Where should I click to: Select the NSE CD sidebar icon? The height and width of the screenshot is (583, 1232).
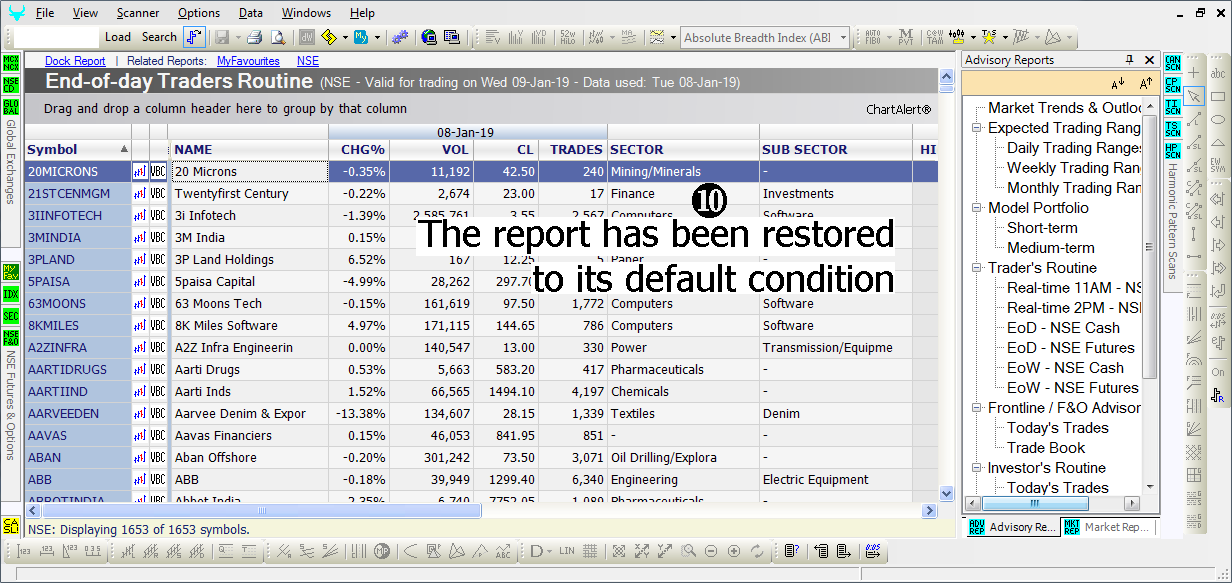11,84
